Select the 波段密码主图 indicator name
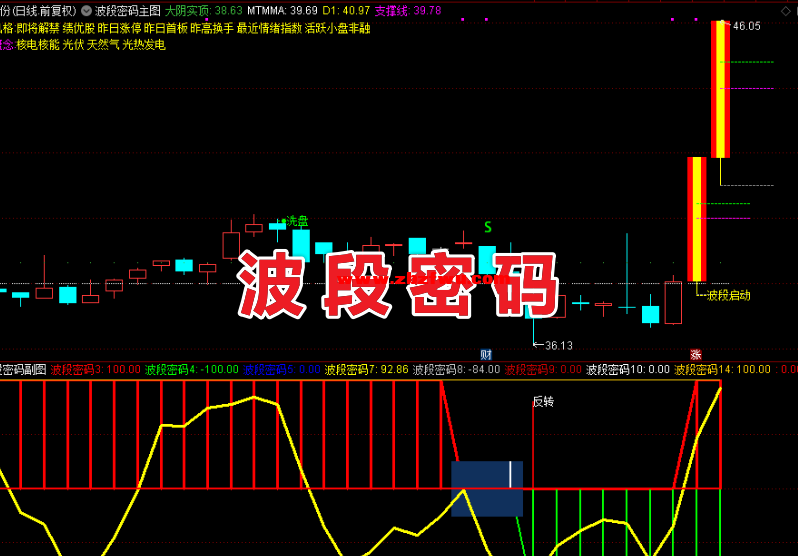This screenshot has height=556, width=798. click(128, 10)
